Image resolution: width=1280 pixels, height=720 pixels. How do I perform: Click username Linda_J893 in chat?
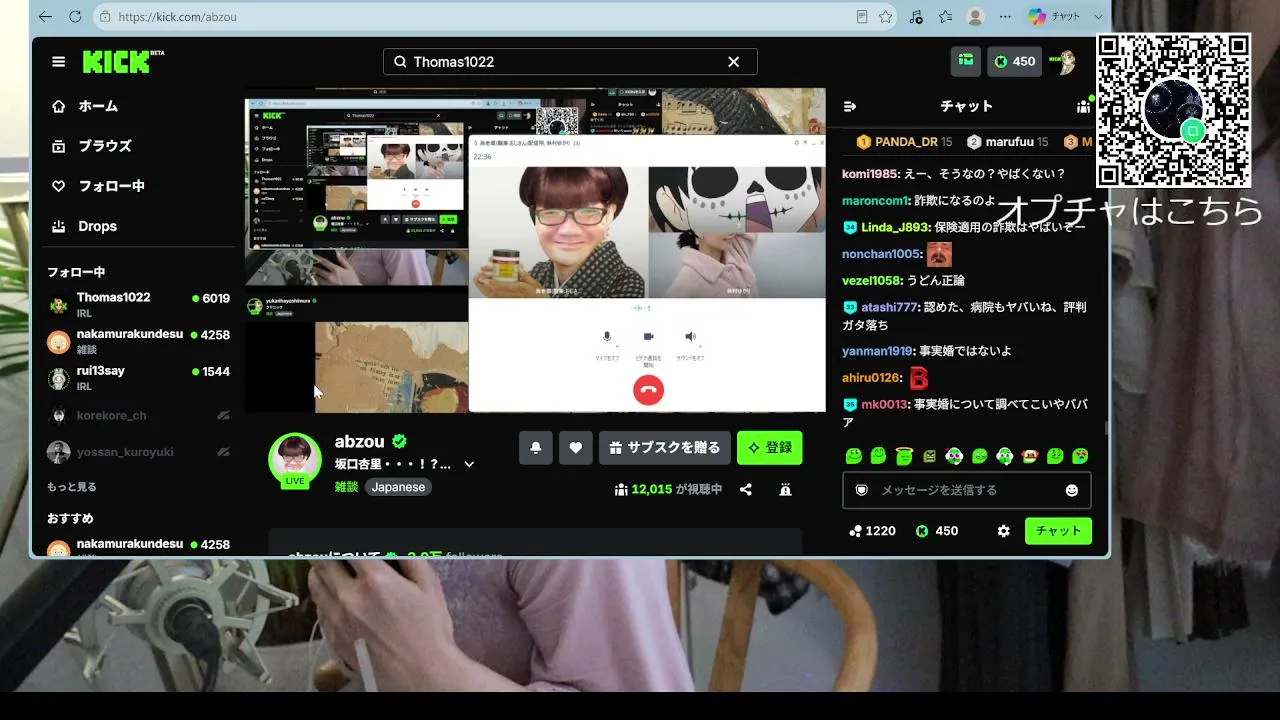pyautogui.click(x=896, y=227)
